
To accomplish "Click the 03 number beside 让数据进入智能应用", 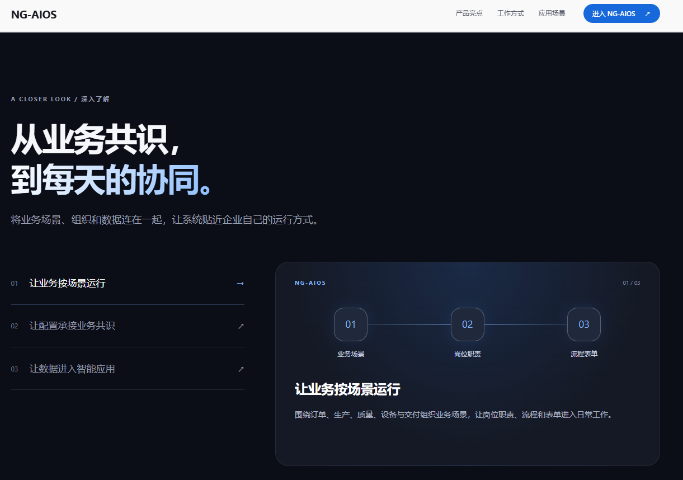I will click(x=14, y=369).
